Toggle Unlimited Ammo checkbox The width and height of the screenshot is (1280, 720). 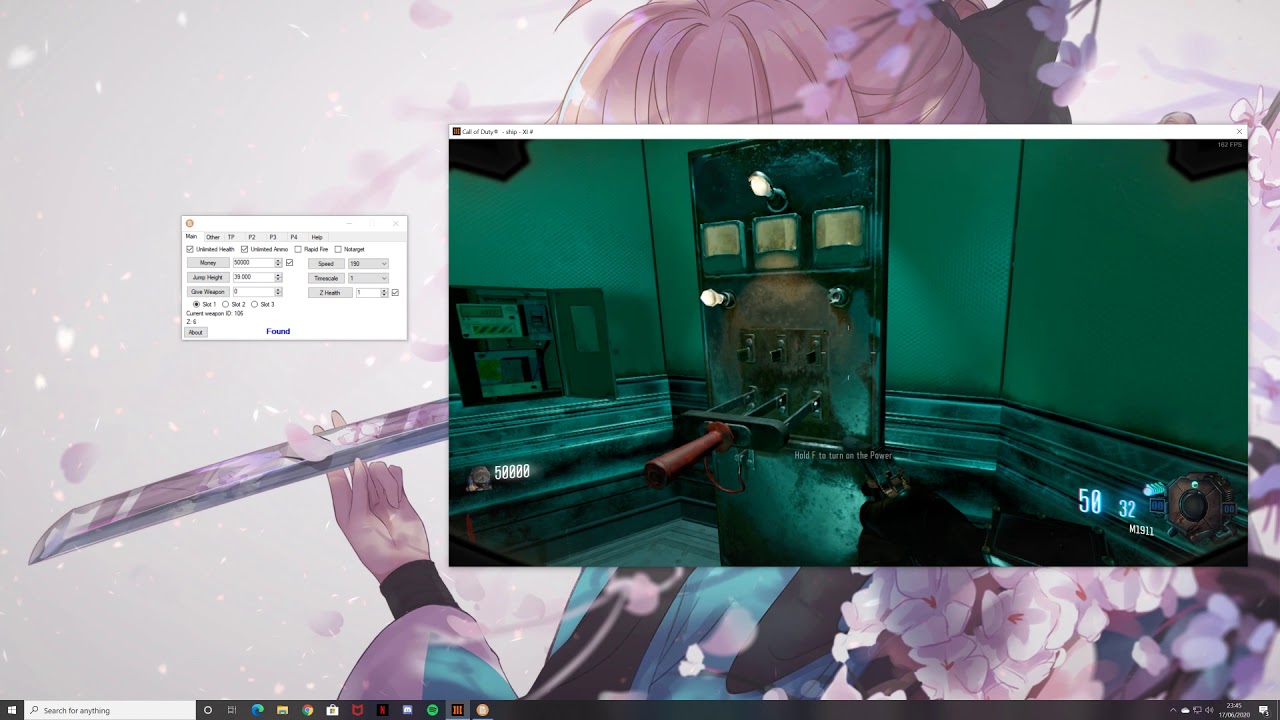pos(244,249)
